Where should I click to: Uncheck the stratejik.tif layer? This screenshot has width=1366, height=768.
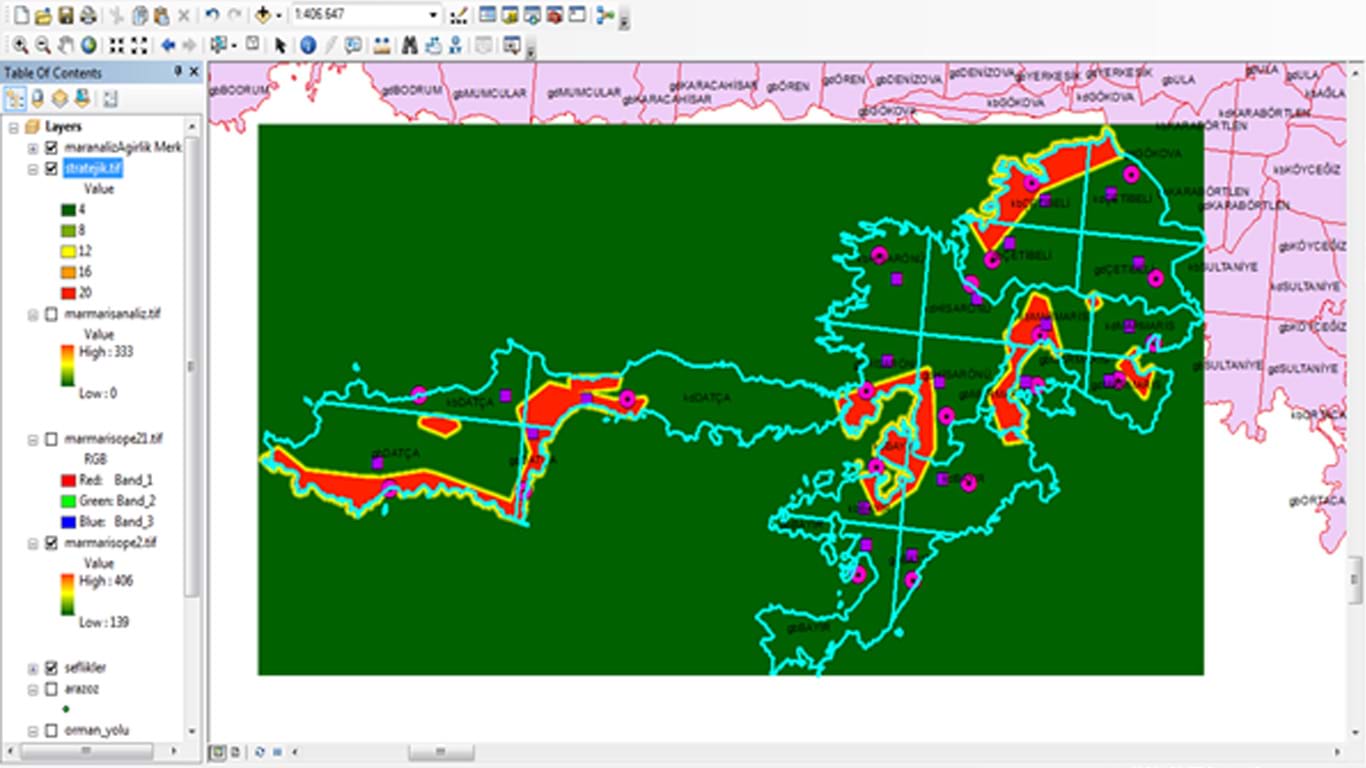point(52,169)
